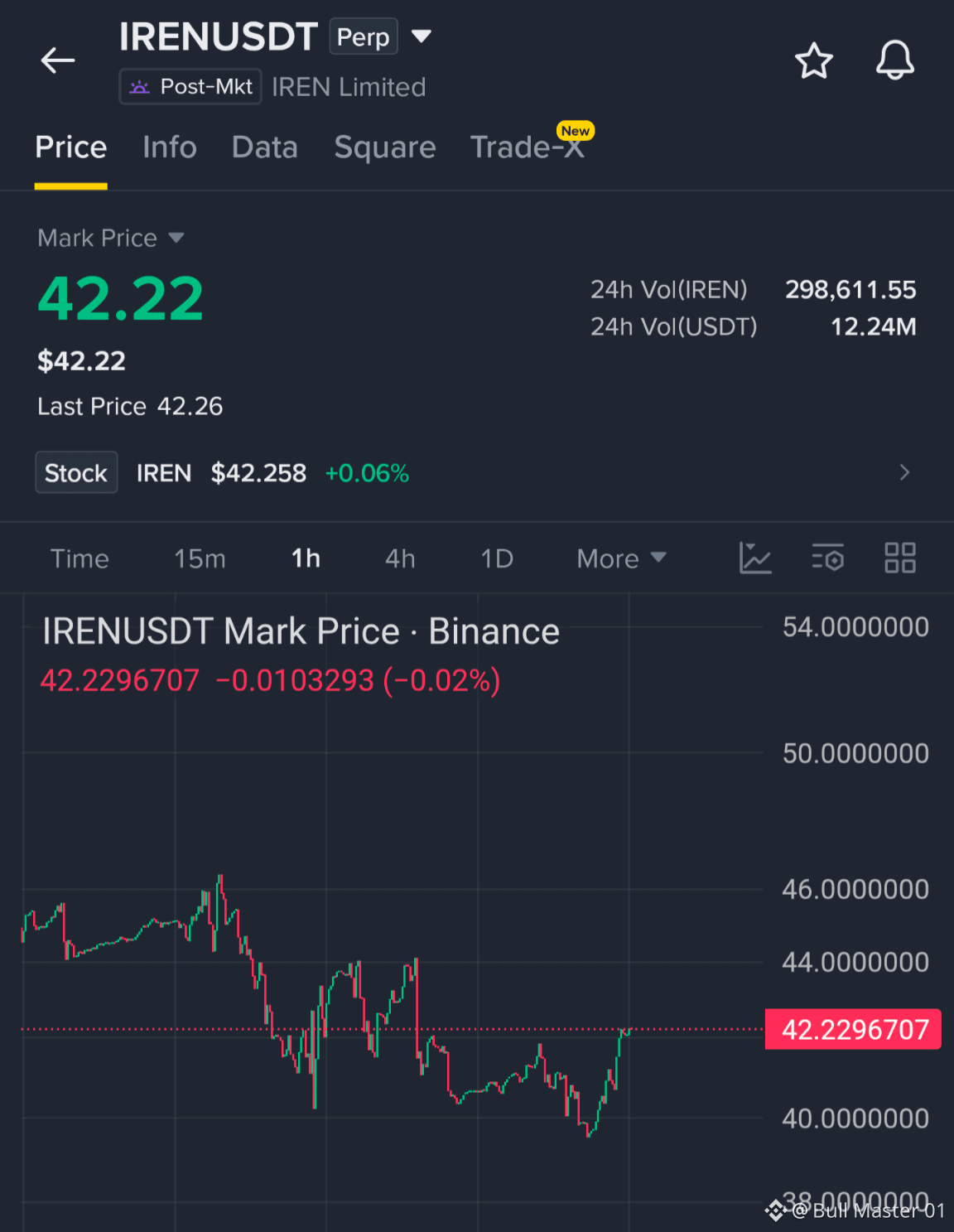Click the IRENUSDT pair title

pyautogui.click(x=219, y=36)
